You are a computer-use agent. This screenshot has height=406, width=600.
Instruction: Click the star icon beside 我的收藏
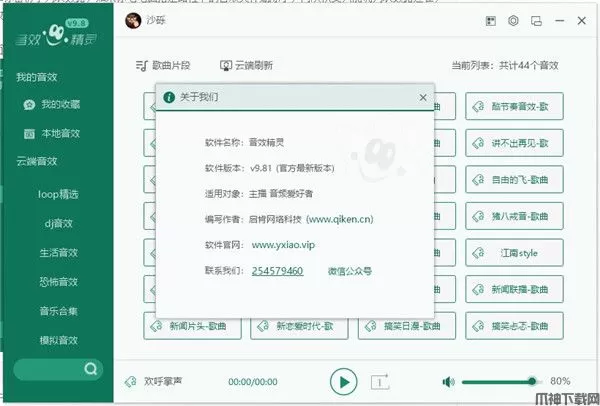(x=29, y=104)
